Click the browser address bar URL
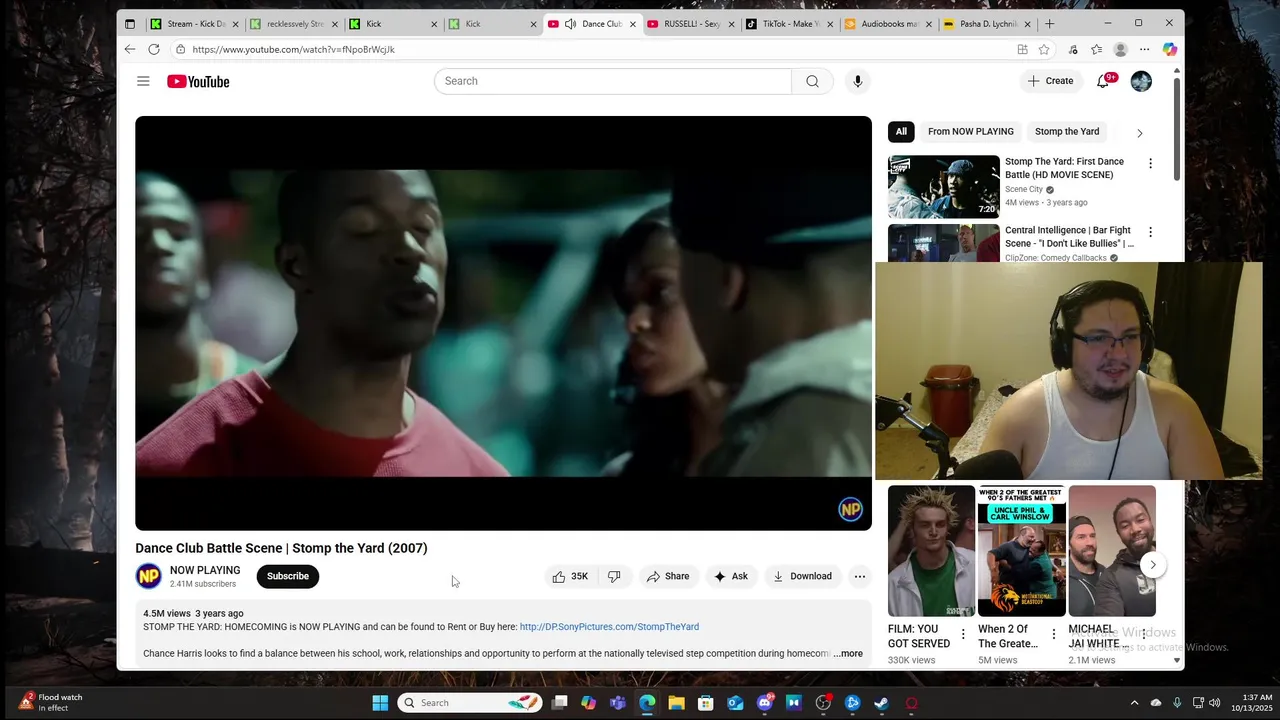Image resolution: width=1280 pixels, height=720 pixels. click(293, 50)
